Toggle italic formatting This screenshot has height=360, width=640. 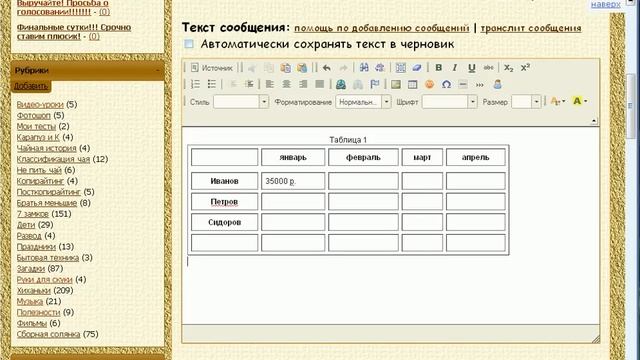(455, 68)
